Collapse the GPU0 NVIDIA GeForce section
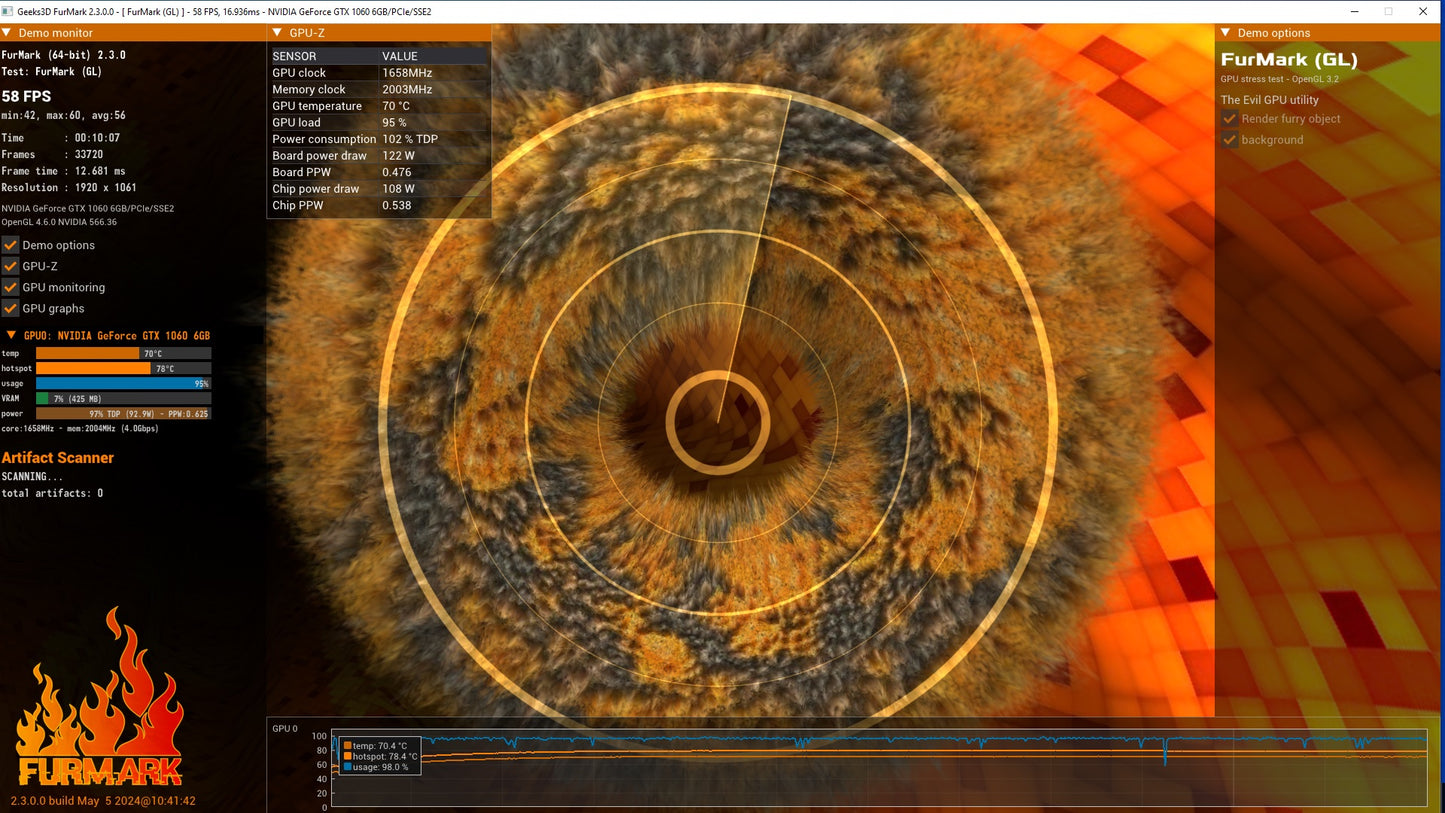This screenshot has height=813, width=1445. point(11,336)
